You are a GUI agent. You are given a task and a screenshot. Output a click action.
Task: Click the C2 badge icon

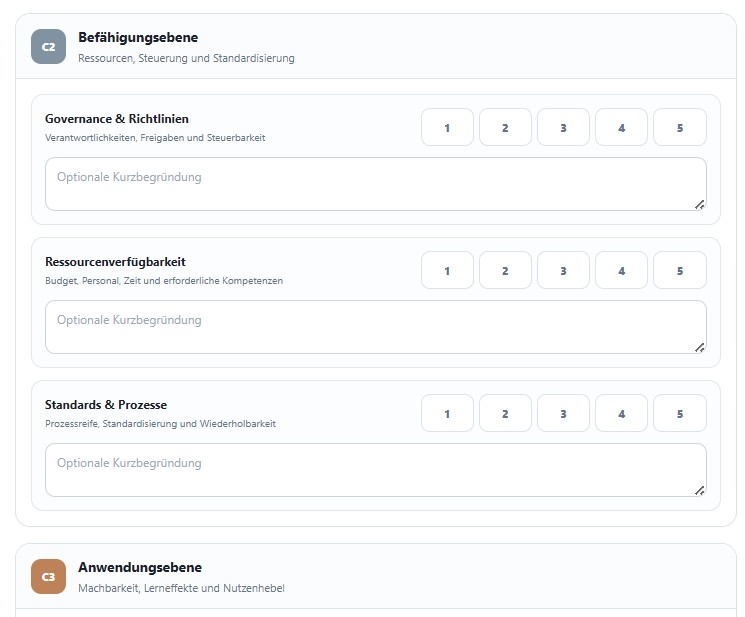click(x=48, y=47)
